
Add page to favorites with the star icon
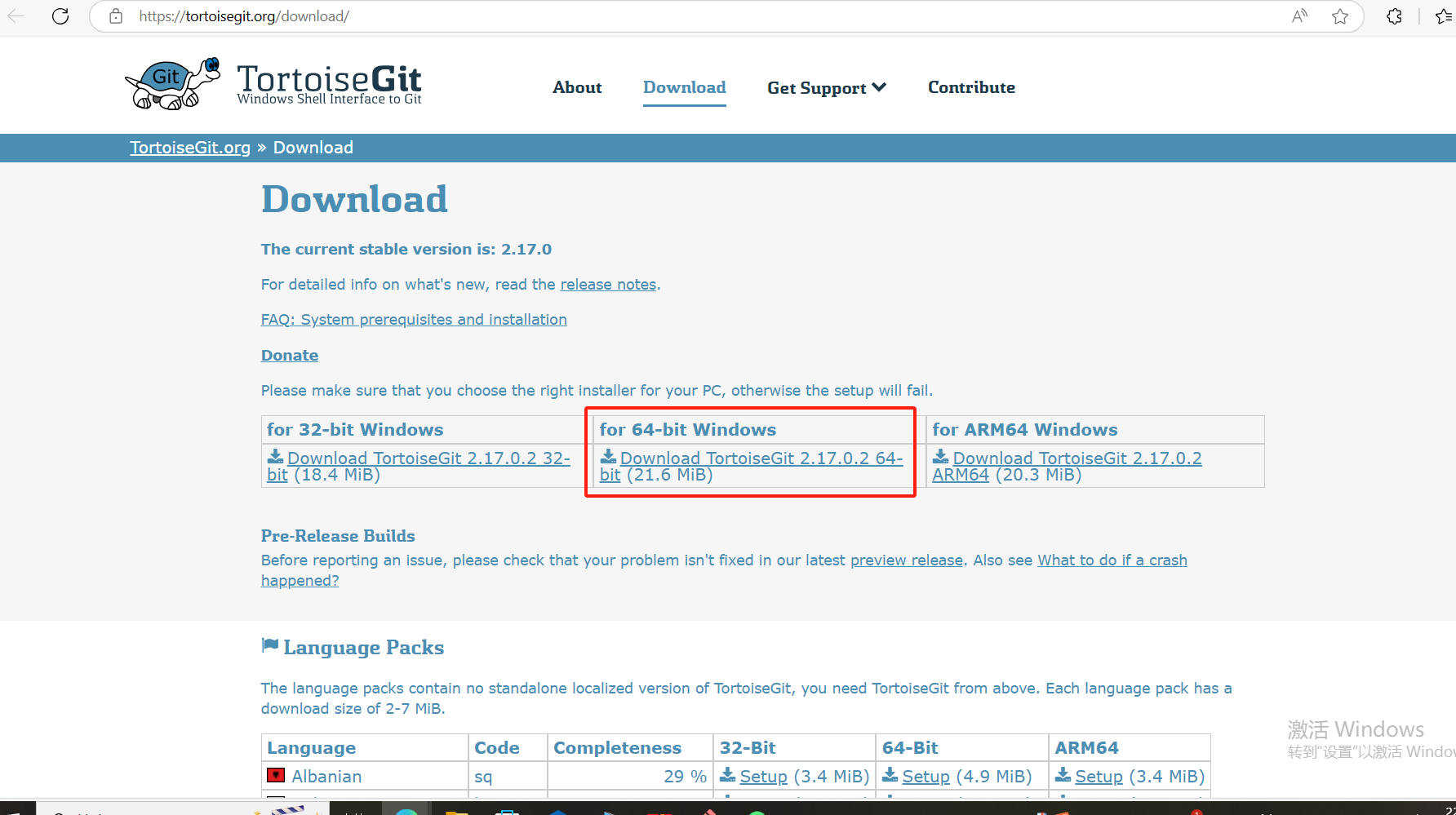[x=1340, y=16]
